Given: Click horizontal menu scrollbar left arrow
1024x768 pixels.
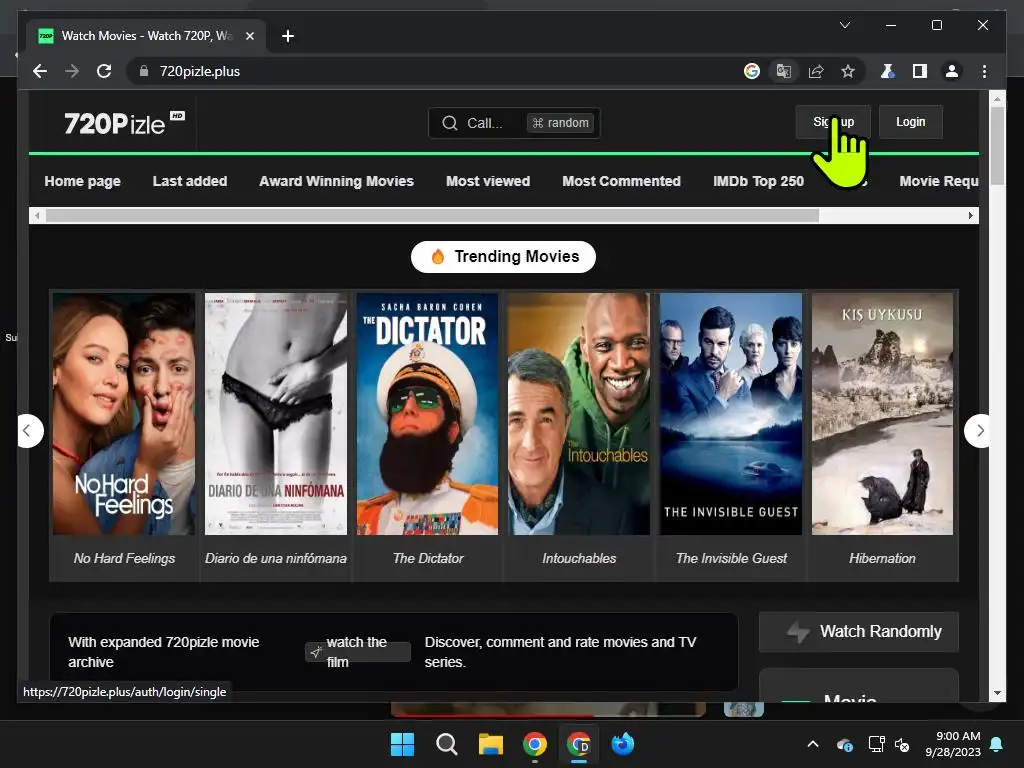Looking at the screenshot, I should pos(37,216).
